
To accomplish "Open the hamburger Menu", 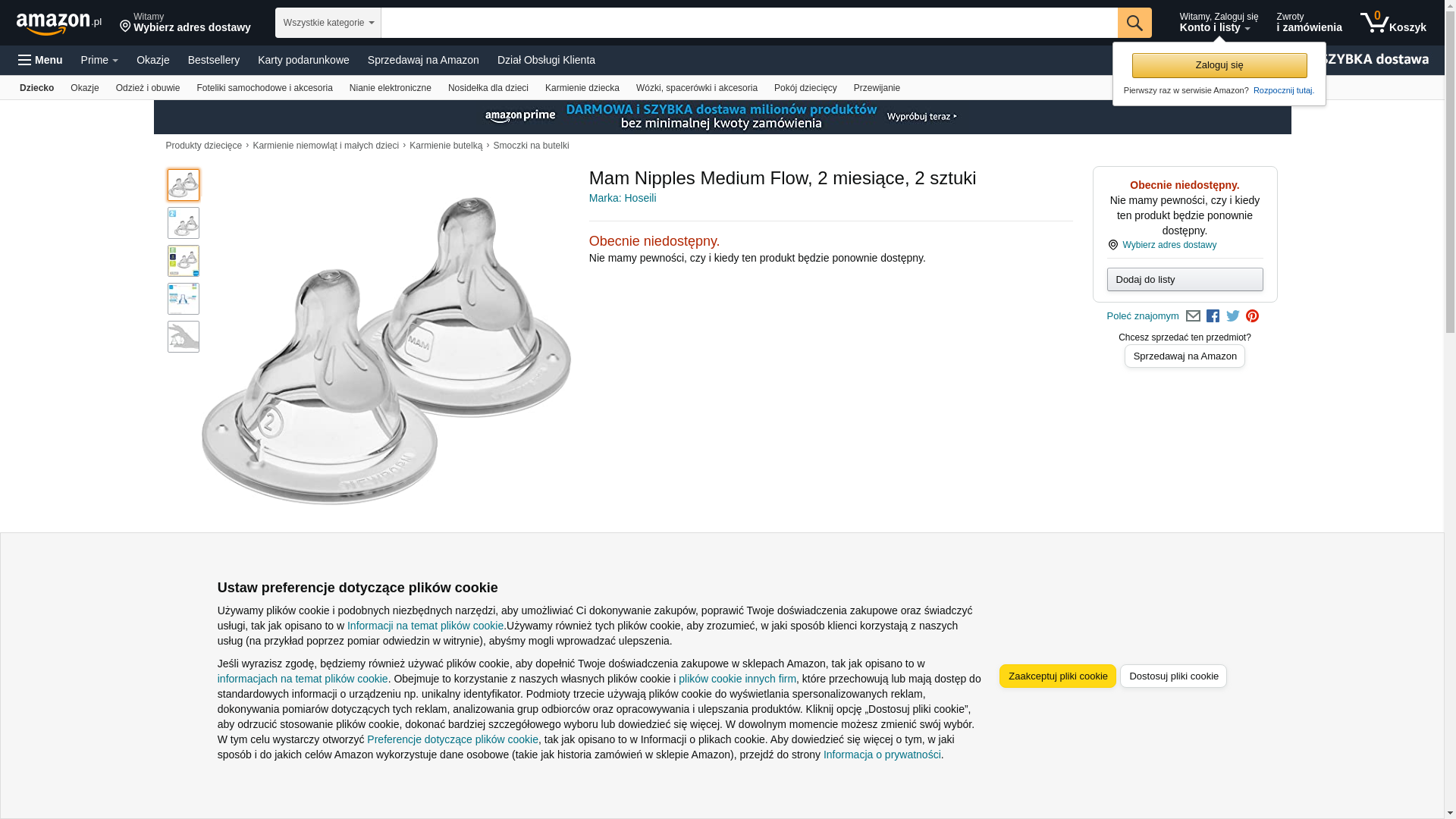I will click(40, 60).
